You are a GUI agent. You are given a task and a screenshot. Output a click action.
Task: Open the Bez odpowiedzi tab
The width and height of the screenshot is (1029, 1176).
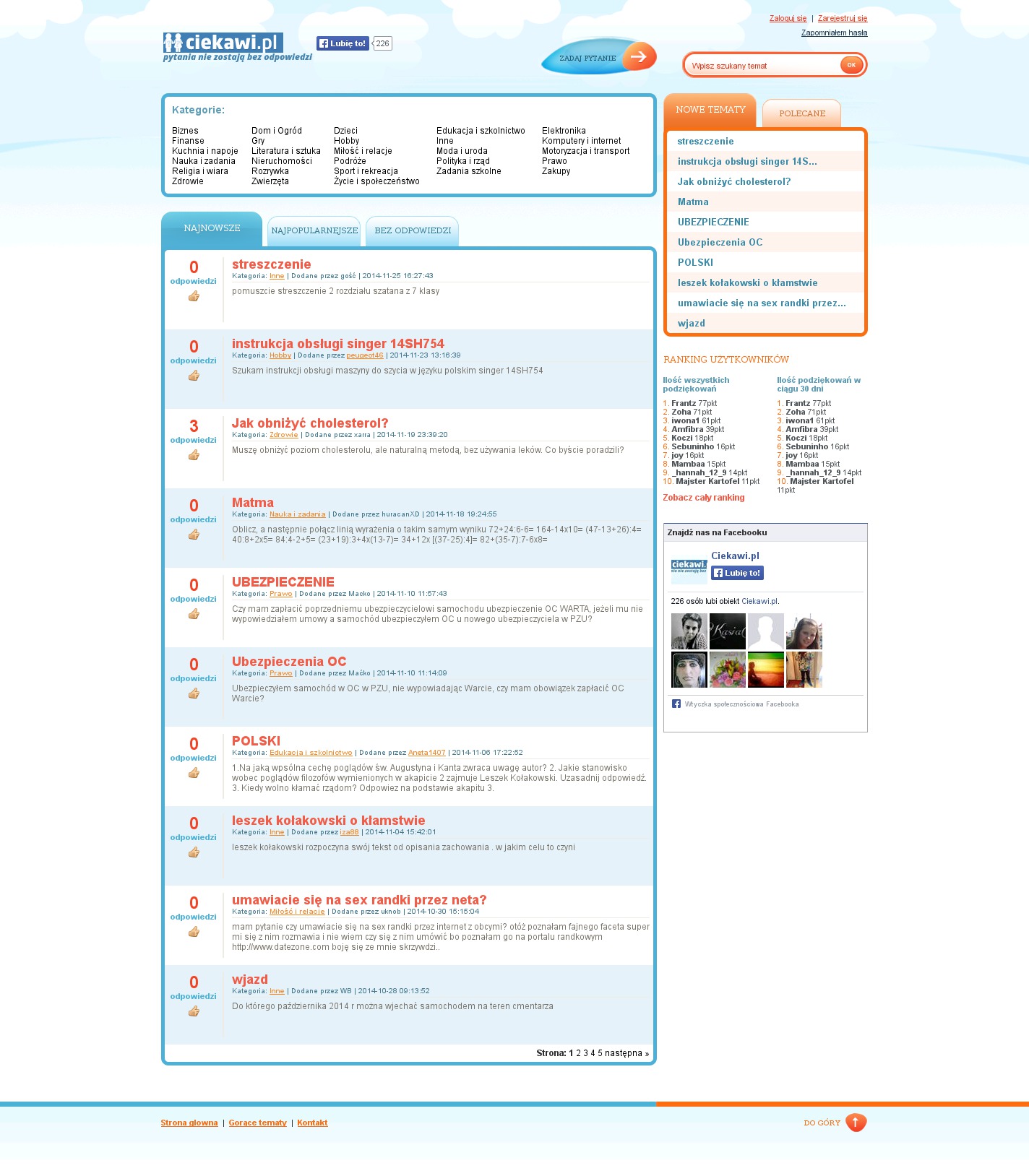pyautogui.click(x=412, y=230)
